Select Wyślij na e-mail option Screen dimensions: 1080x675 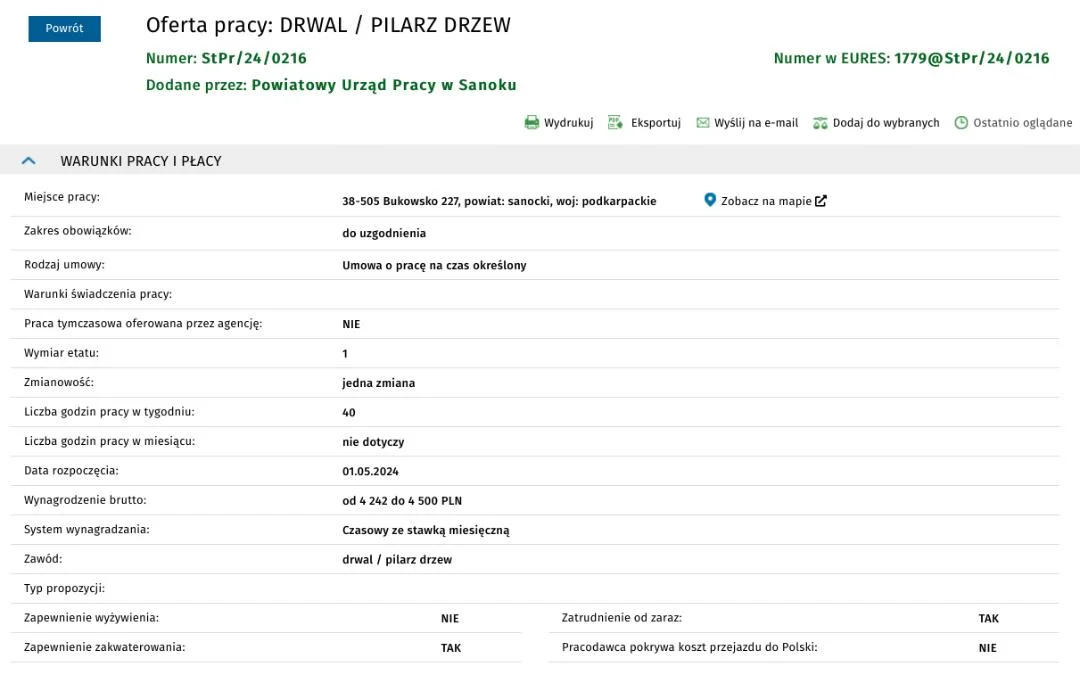(756, 123)
